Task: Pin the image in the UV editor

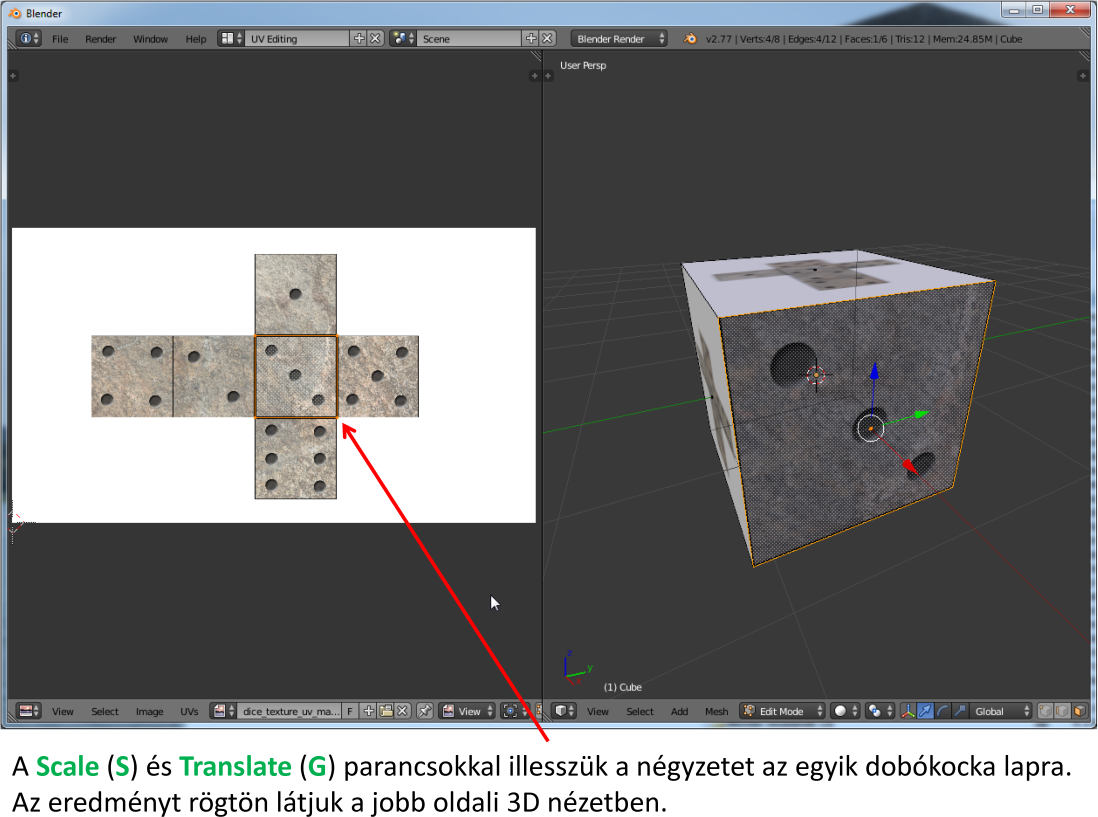Action: click(x=425, y=711)
